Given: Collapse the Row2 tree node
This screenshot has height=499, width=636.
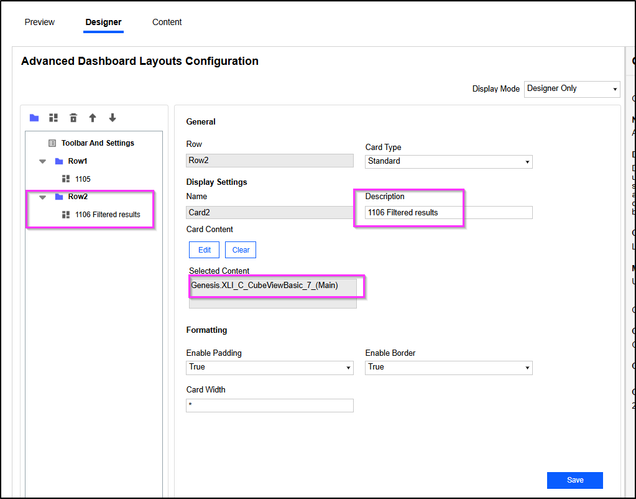Looking at the screenshot, I should 43,197.
